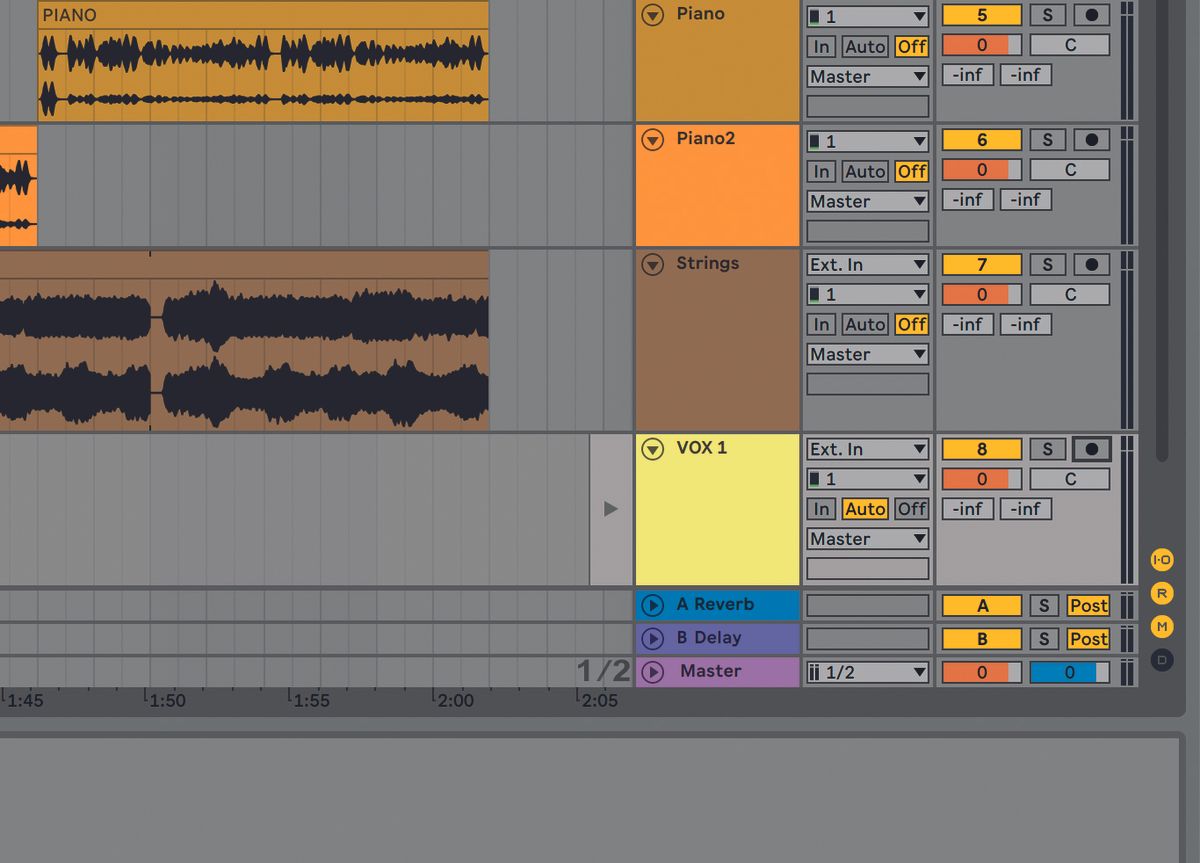The image size is (1200, 863).
Task: Click track activator 6 on Piano2
Action: [x=981, y=139]
